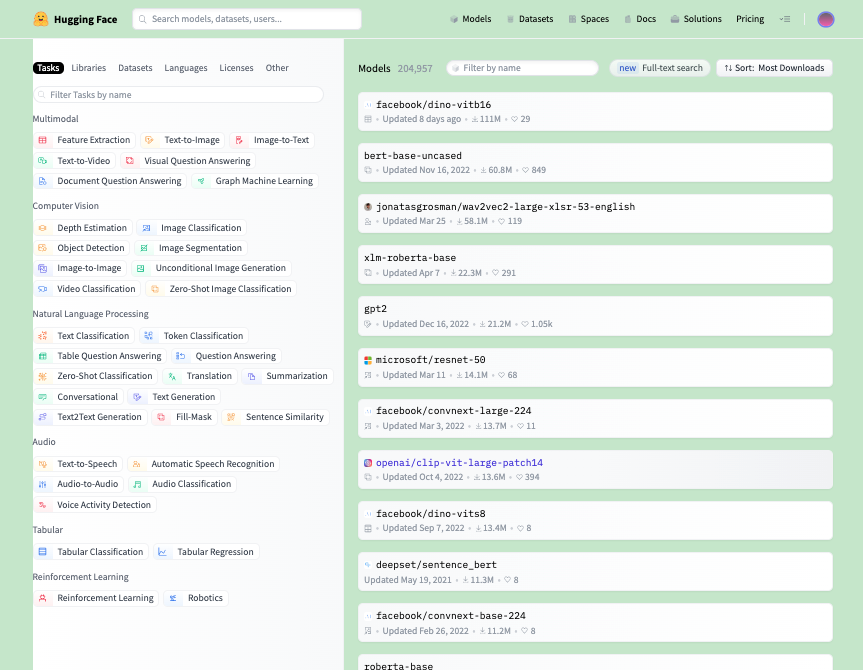Open Spaces in the top navigation
This screenshot has width=863, height=670.
[x=589, y=19]
